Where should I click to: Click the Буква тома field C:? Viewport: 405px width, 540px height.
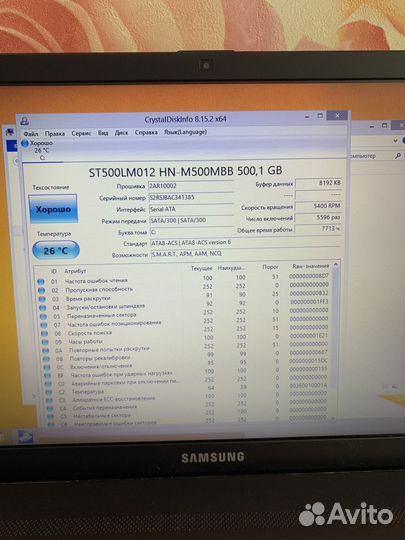(192, 232)
